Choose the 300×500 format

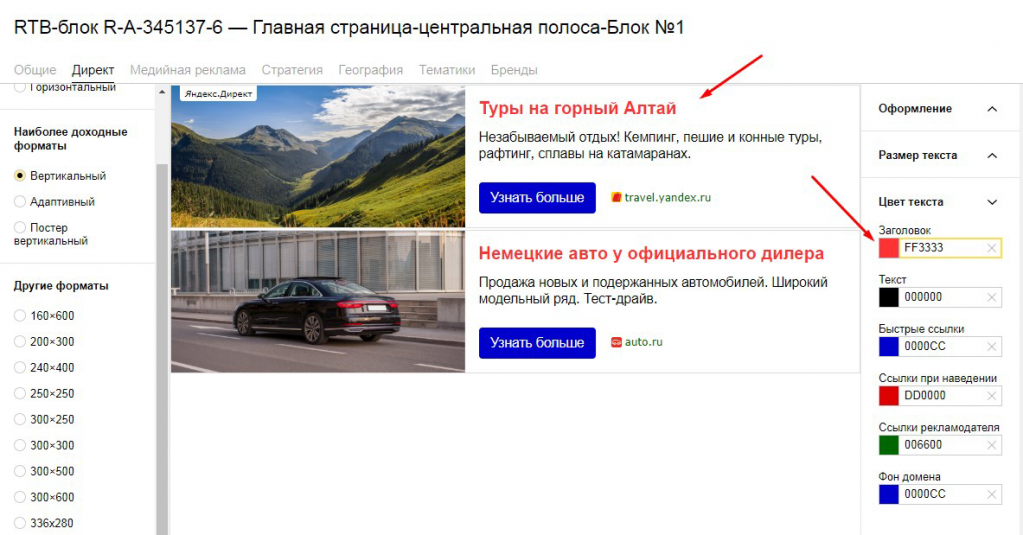pos(20,471)
